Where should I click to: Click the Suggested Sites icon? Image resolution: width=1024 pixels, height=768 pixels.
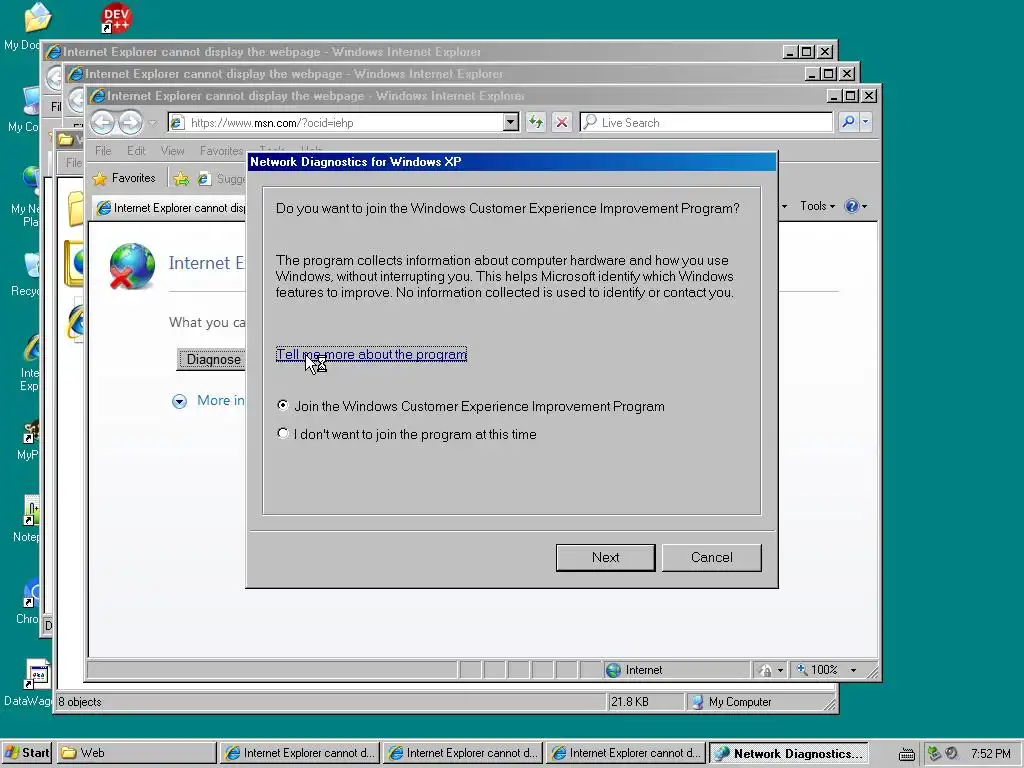[x=204, y=178]
